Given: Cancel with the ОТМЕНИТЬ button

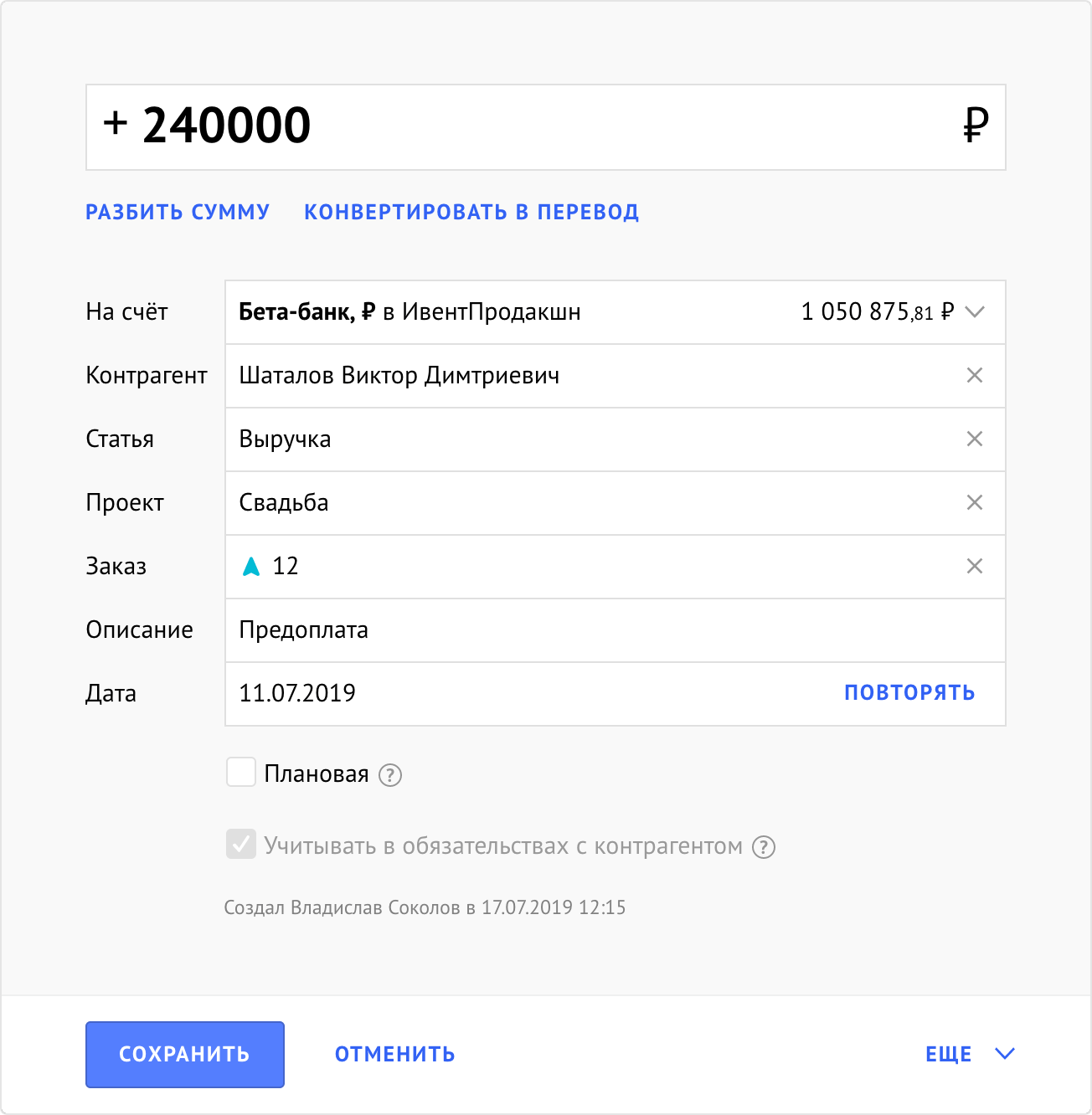Looking at the screenshot, I should (395, 1055).
